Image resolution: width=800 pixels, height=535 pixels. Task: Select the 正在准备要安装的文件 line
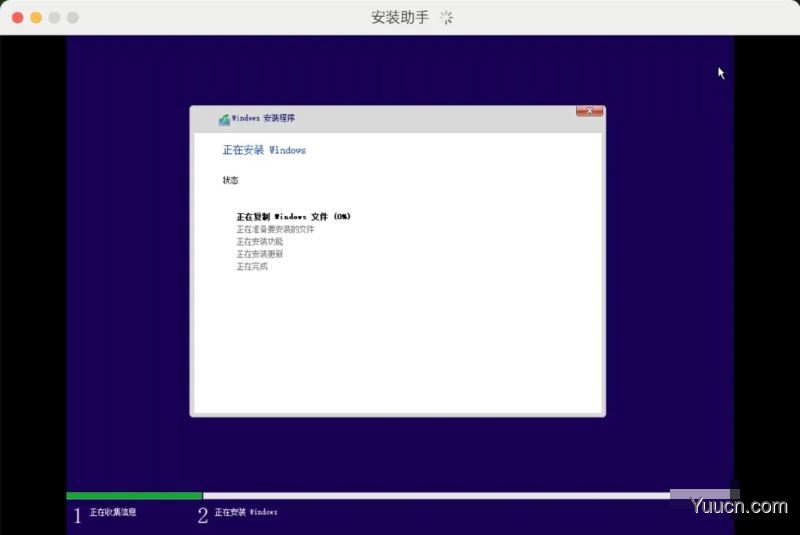click(275, 229)
